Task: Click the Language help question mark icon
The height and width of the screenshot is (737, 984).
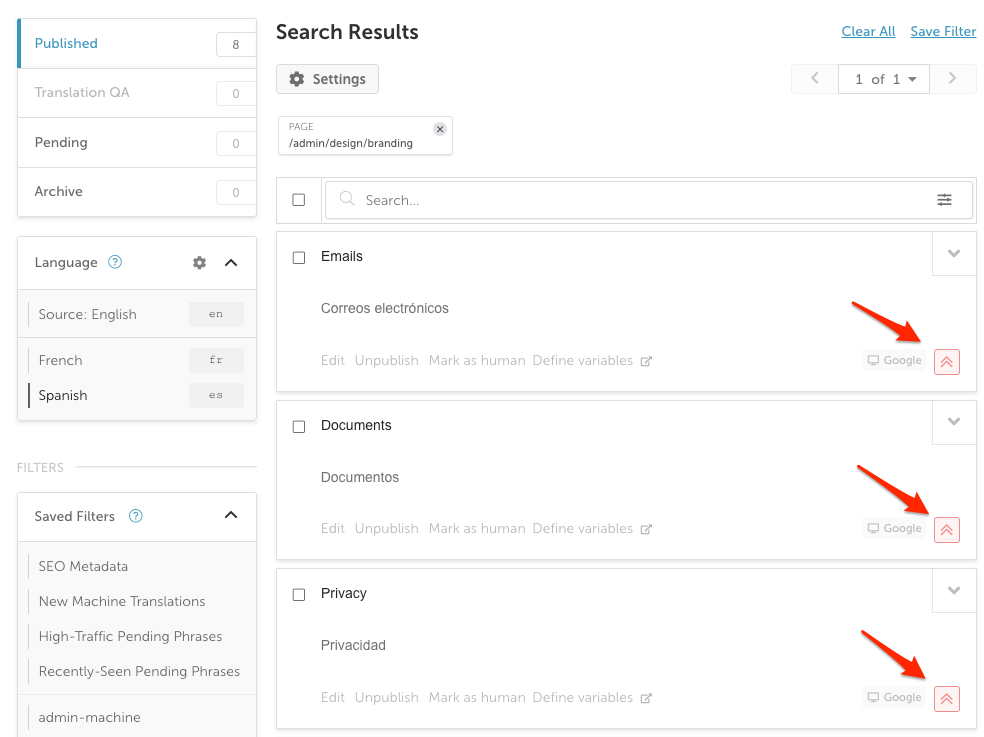Action: pyautogui.click(x=115, y=262)
